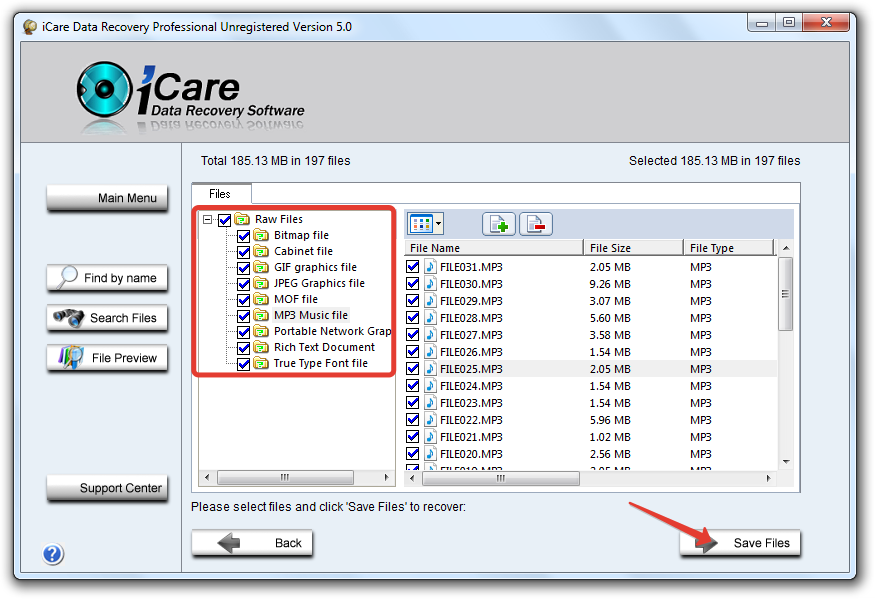
Task: Click the Raw Files root folder icon
Action: coord(242,219)
